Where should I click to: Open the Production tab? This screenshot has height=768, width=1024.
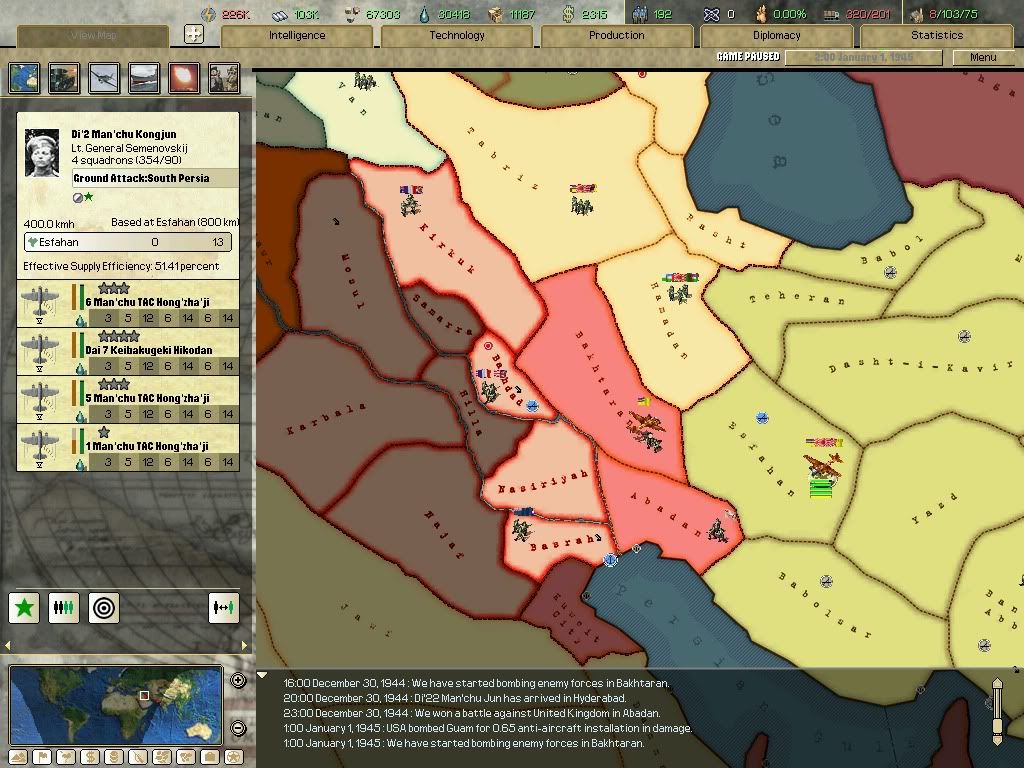point(616,35)
